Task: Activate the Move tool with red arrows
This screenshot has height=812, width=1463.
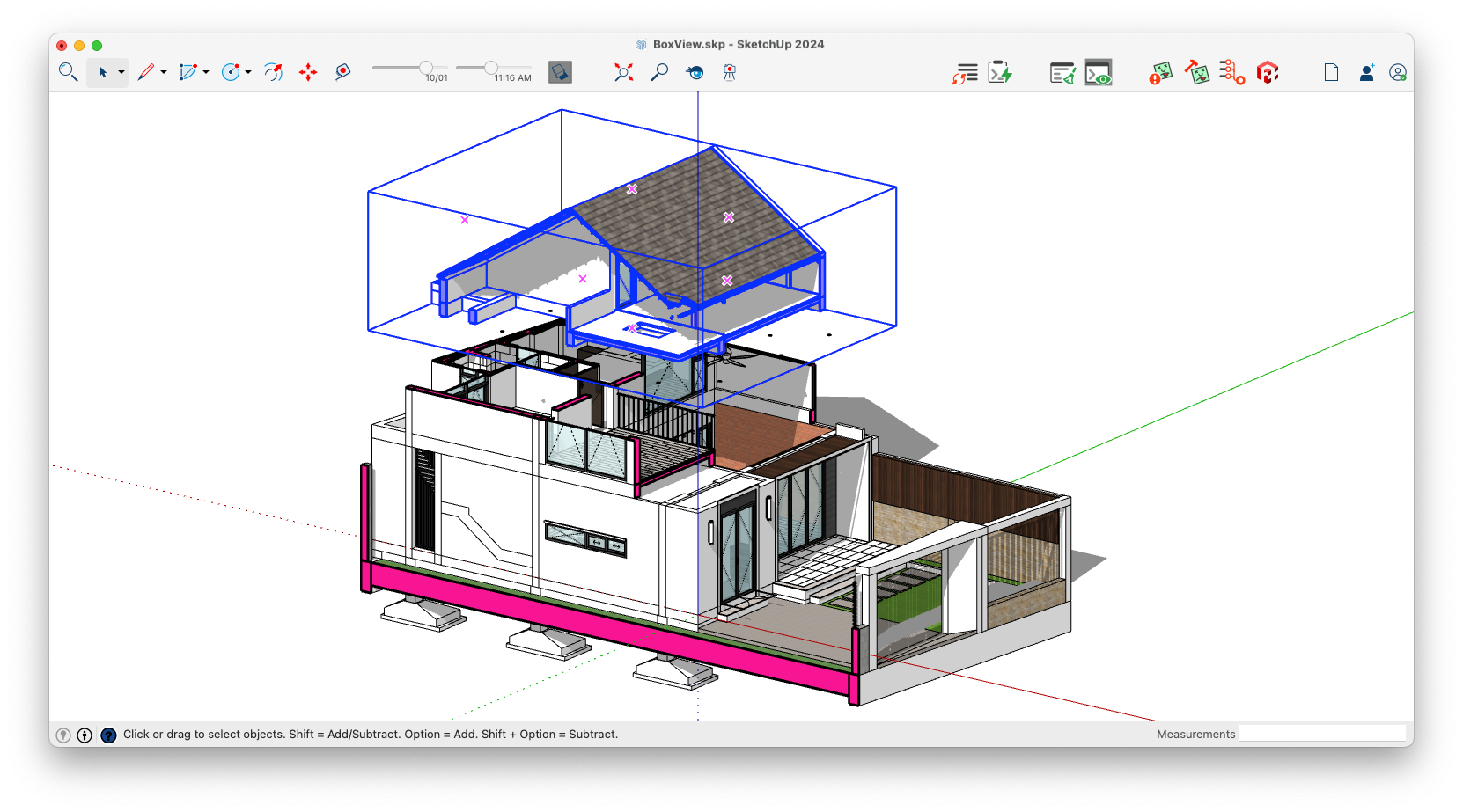Action: pyautogui.click(x=308, y=72)
